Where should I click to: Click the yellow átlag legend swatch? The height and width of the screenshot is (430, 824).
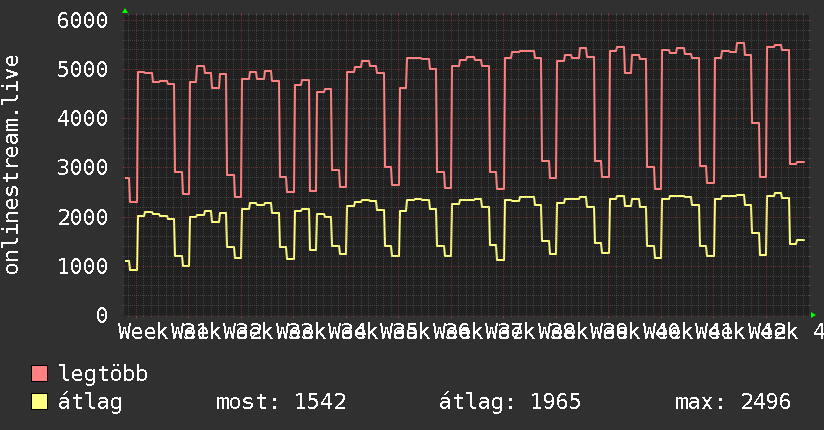(40, 402)
